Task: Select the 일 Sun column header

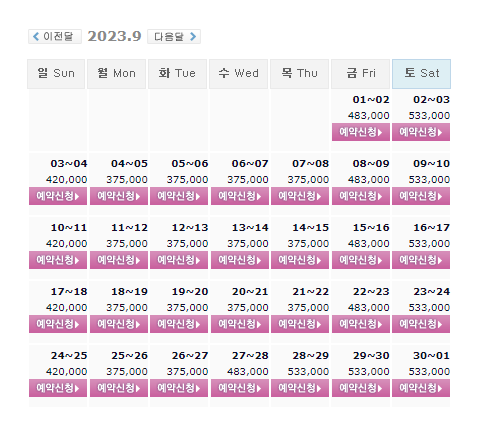Action: (x=56, y=74)
